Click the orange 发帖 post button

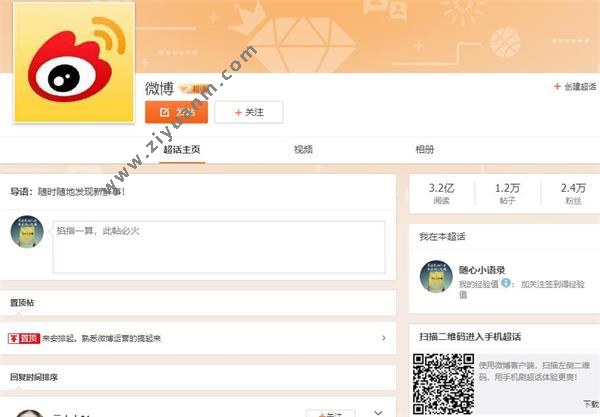tap(176, 112)
